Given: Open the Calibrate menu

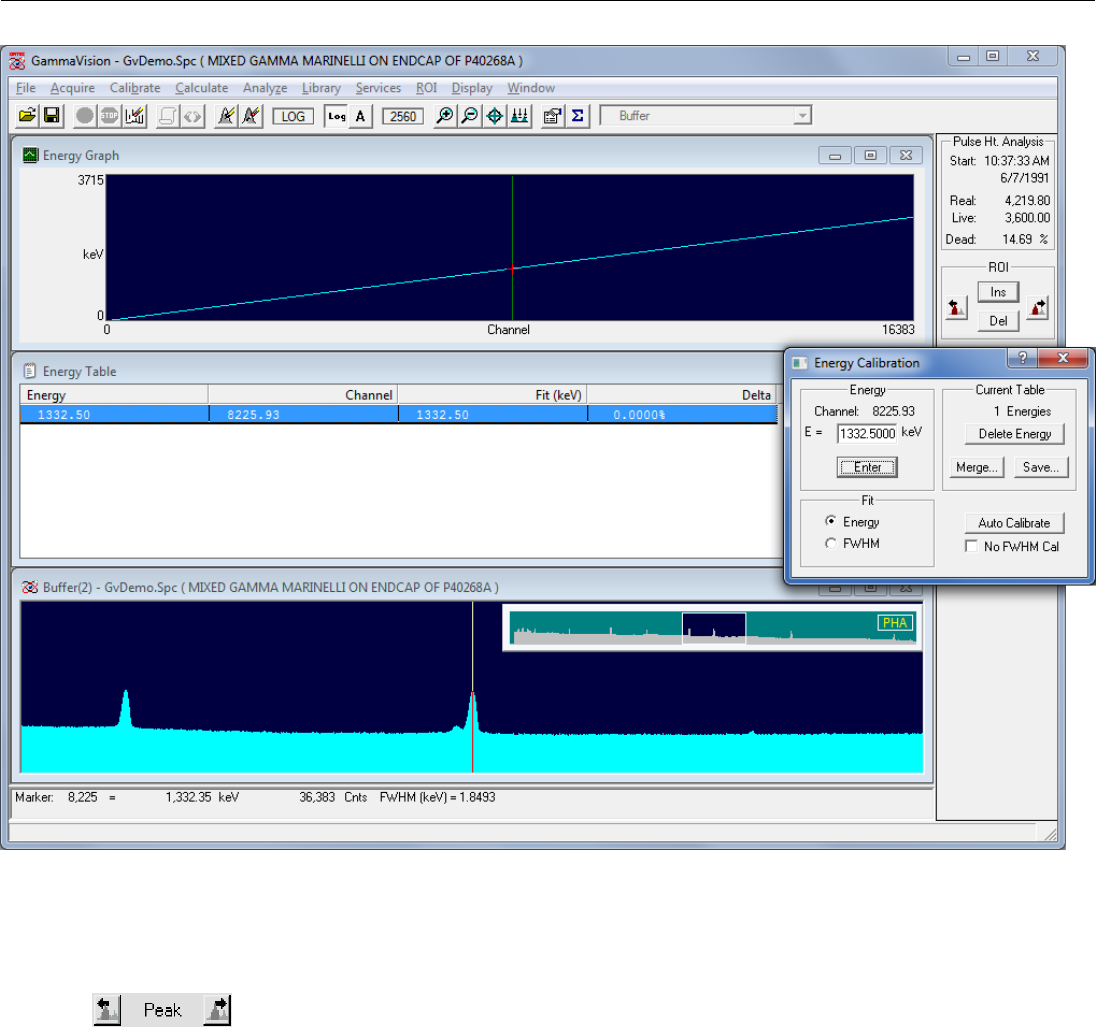Looking at the screenshot, I should (x=134, y=88).
